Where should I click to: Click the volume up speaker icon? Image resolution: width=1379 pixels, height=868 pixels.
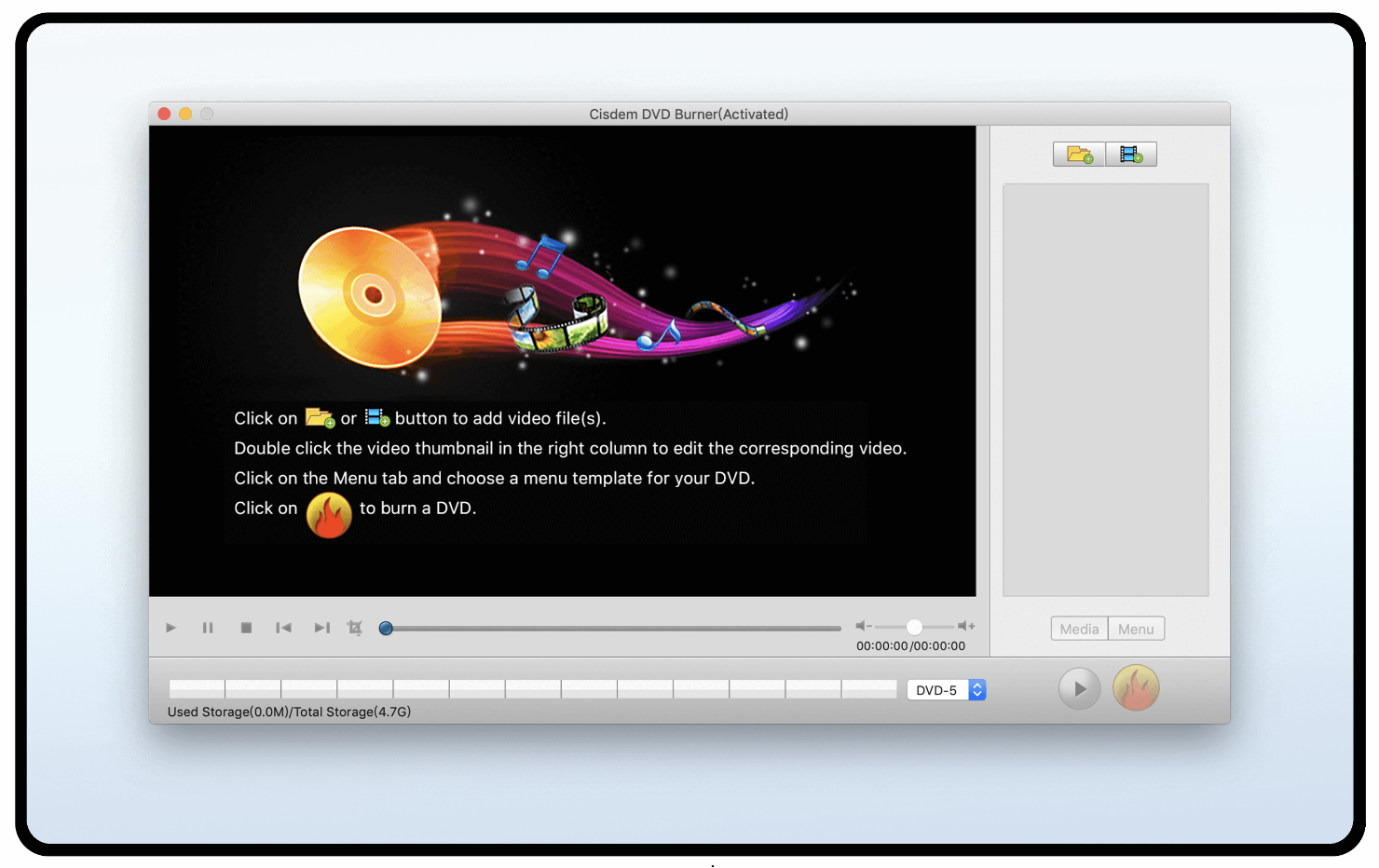[x=966, y=627]
